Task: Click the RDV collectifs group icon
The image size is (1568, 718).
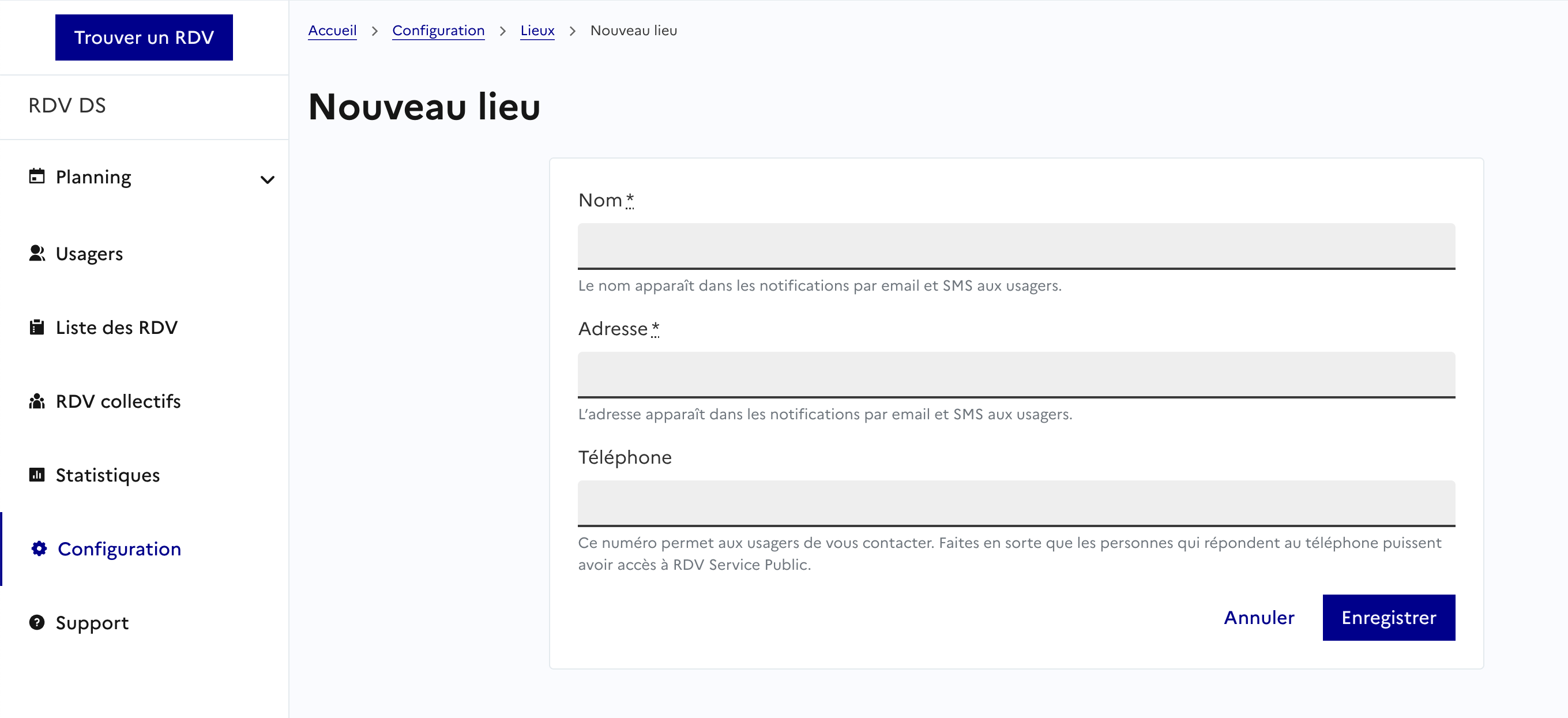Action: (x=36, y=401)
